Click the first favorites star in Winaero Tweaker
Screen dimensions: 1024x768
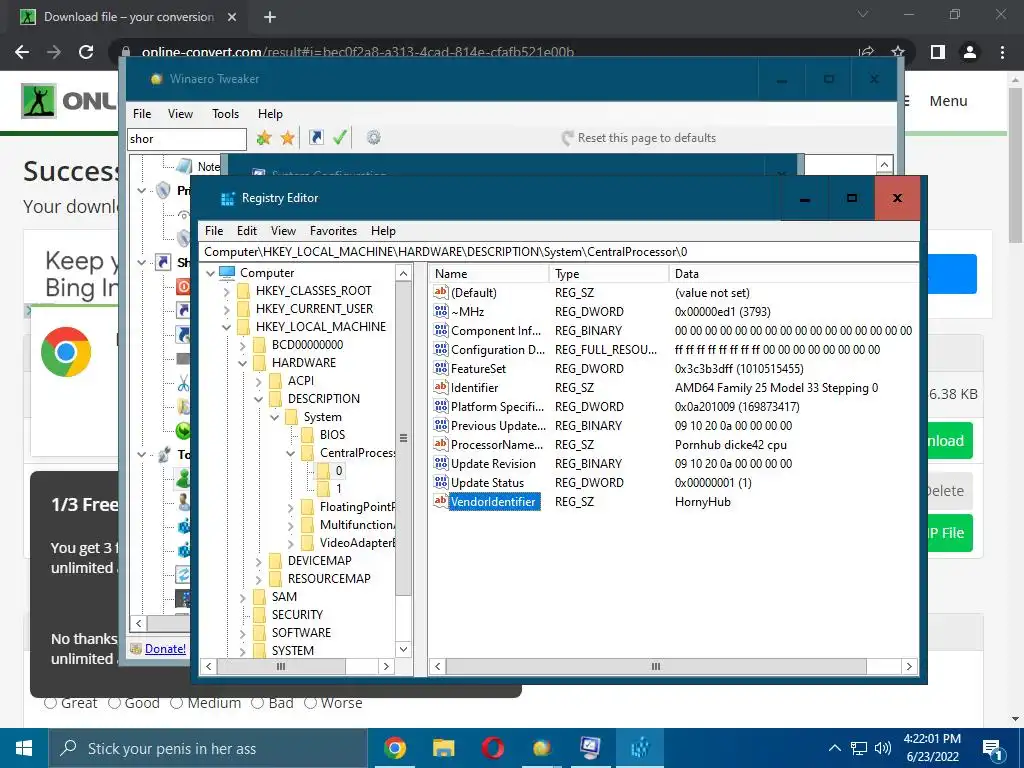pyautogui.click(x=264, y=138)
